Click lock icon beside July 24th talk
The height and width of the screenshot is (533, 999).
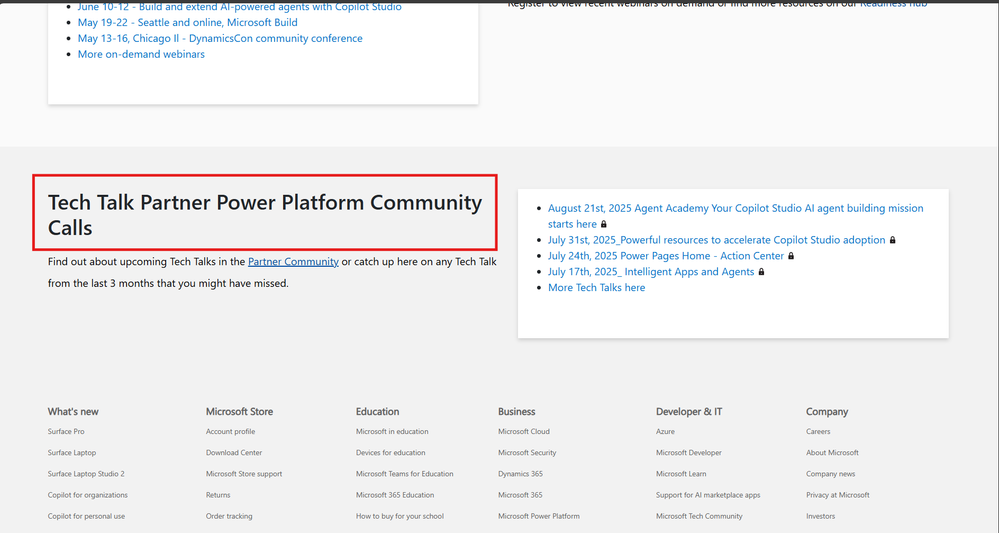pos(791,256)
